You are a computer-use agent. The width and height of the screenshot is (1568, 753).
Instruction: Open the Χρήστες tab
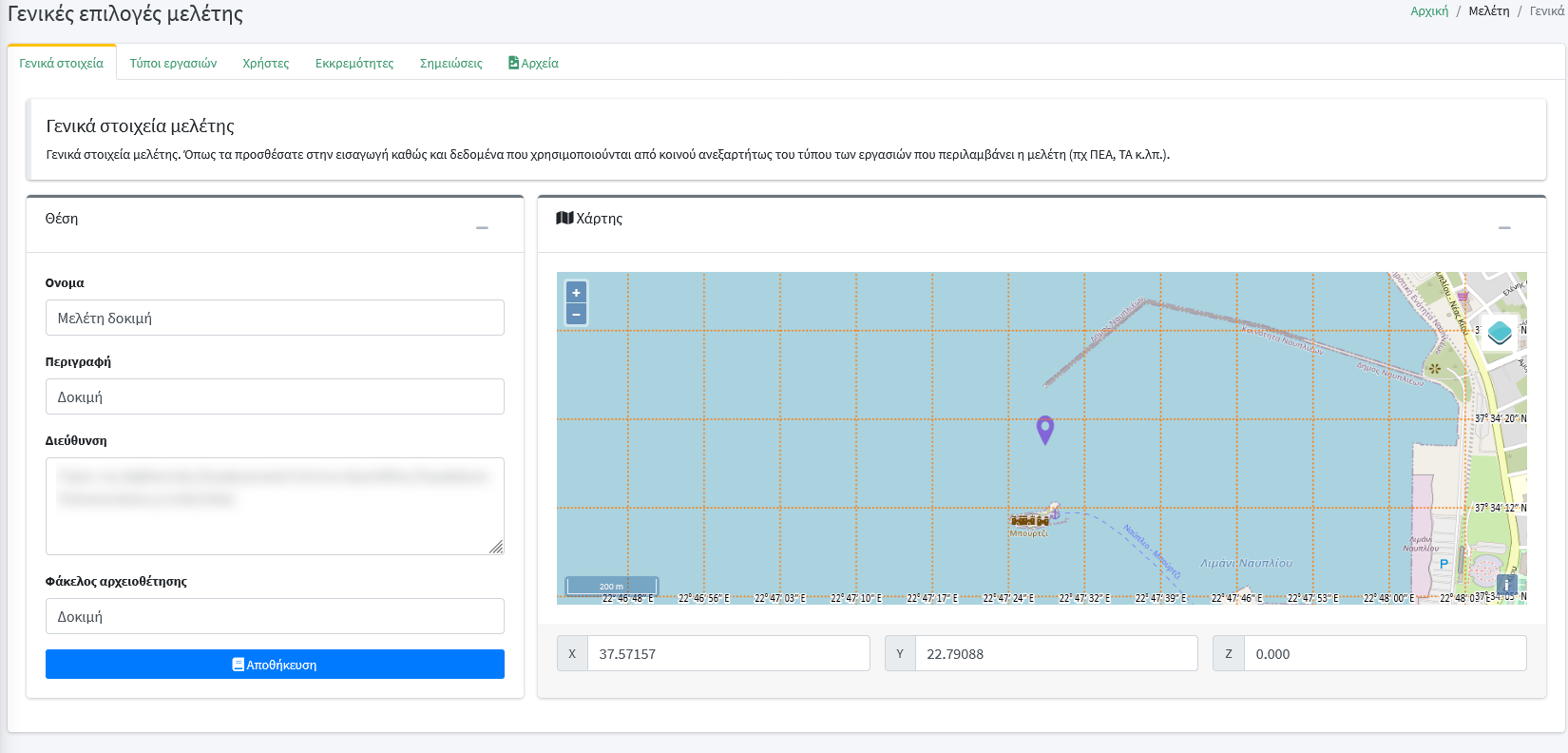(x=266, y=64)
